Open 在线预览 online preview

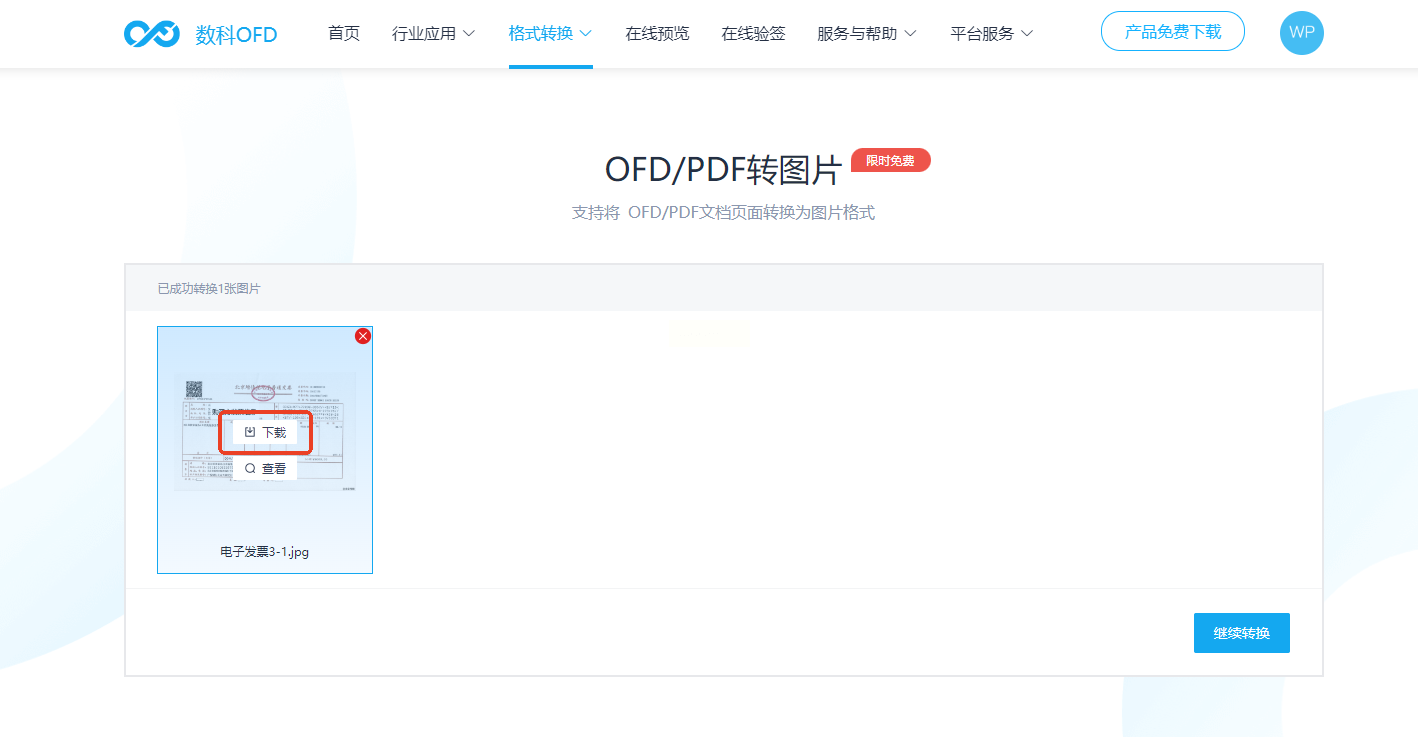[x=657, y=33]
